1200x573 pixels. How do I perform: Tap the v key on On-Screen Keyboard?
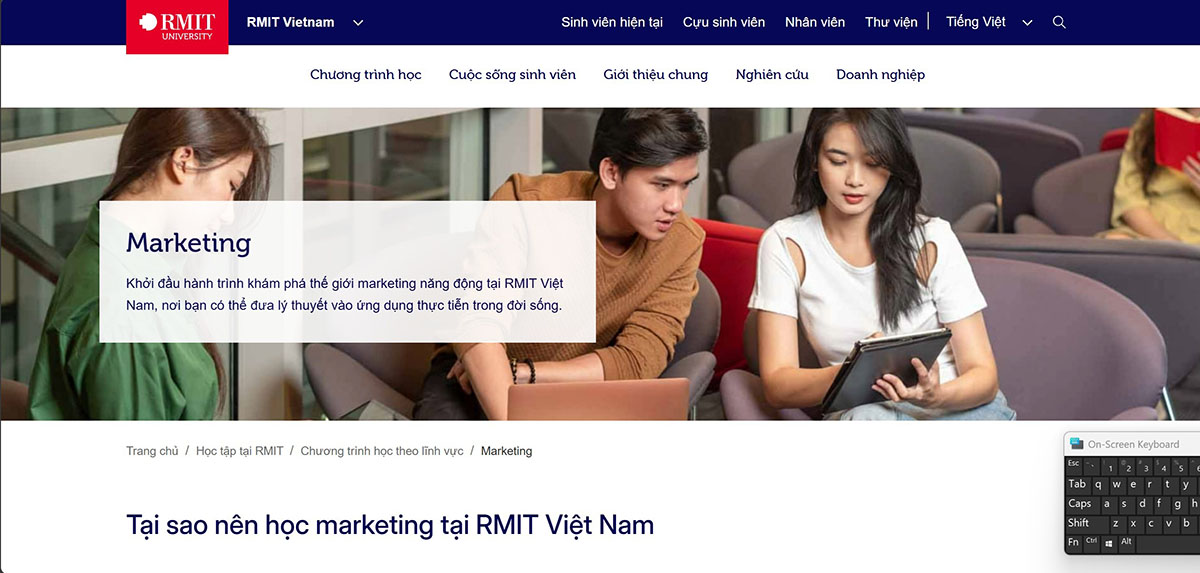click(x=1171, y=525)
